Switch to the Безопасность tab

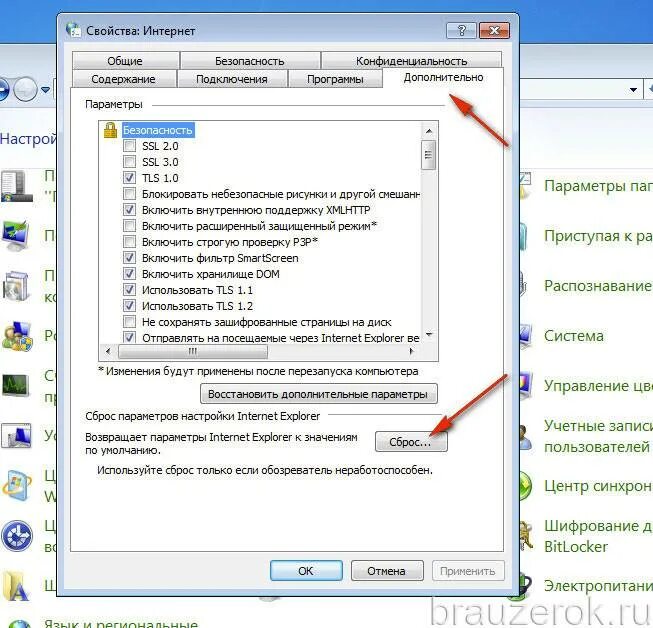click(250, 61)
